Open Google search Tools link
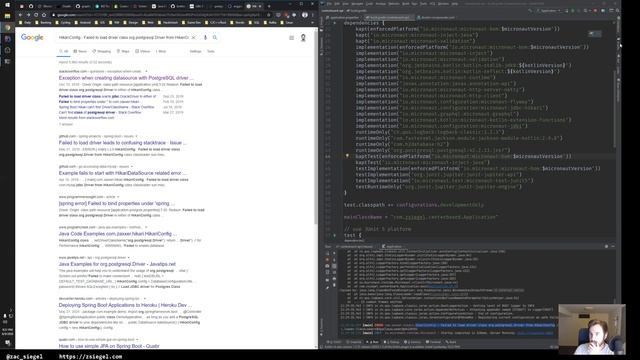Screen dimensions: 640x360 pyautogui.click(x=211, y=51)
